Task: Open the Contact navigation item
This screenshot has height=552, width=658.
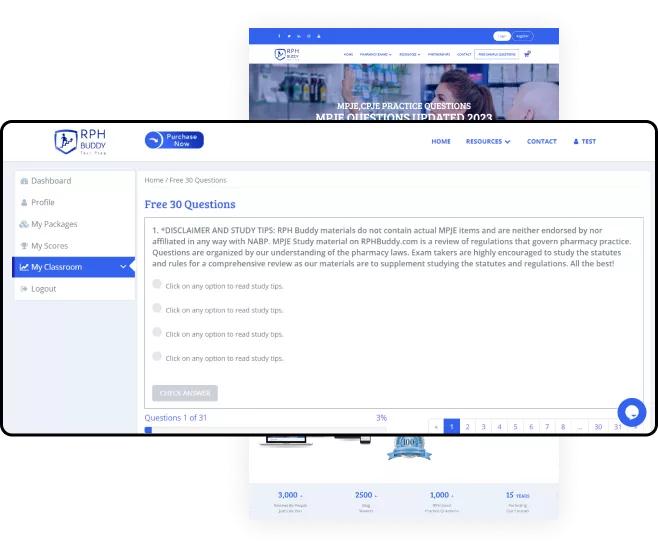Action: [542, 142]
